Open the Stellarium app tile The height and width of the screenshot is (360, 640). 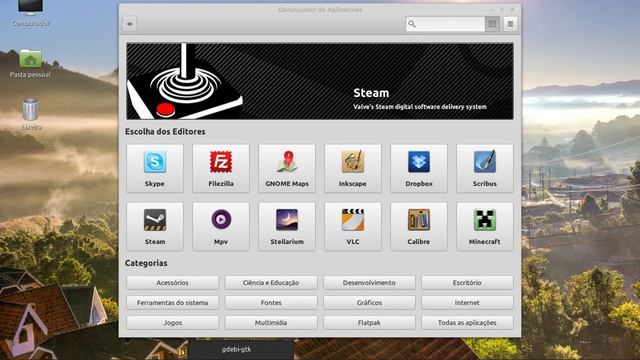pos(287,226)
